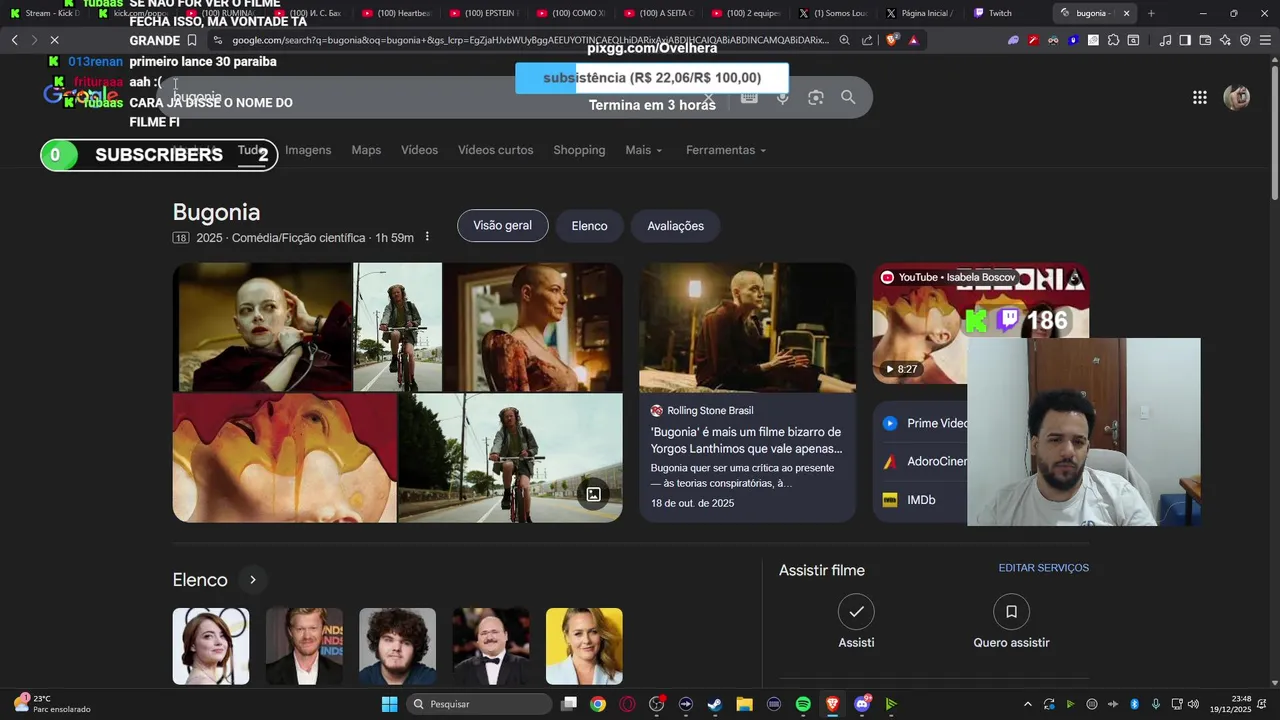The image size is (1280, 720).
Task: Open the AdoroCinema listing link
Action: [x=924, y=462]
